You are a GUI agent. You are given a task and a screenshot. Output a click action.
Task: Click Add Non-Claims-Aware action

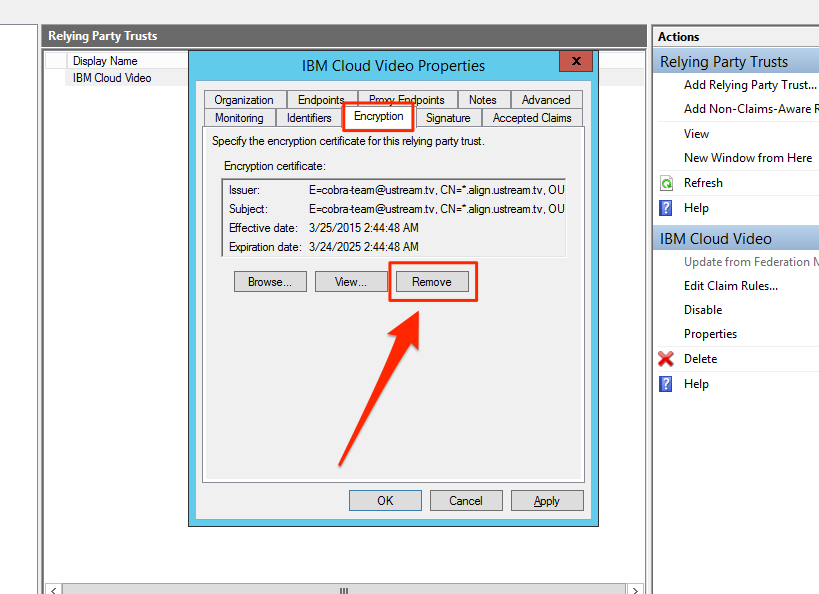pos(751,109)
